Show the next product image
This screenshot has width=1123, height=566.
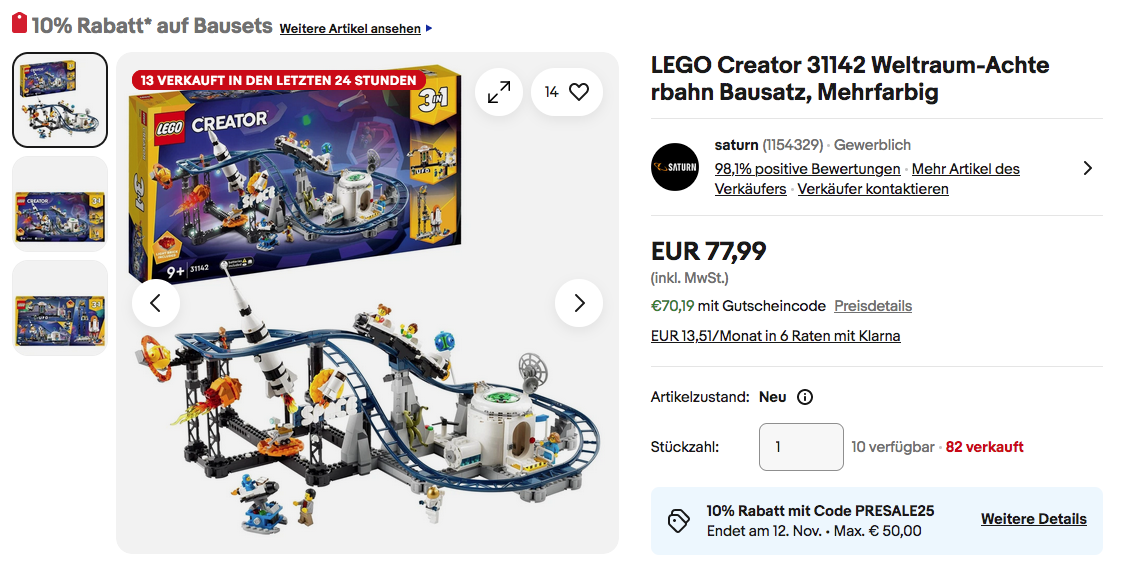click(x=579, y=303)
